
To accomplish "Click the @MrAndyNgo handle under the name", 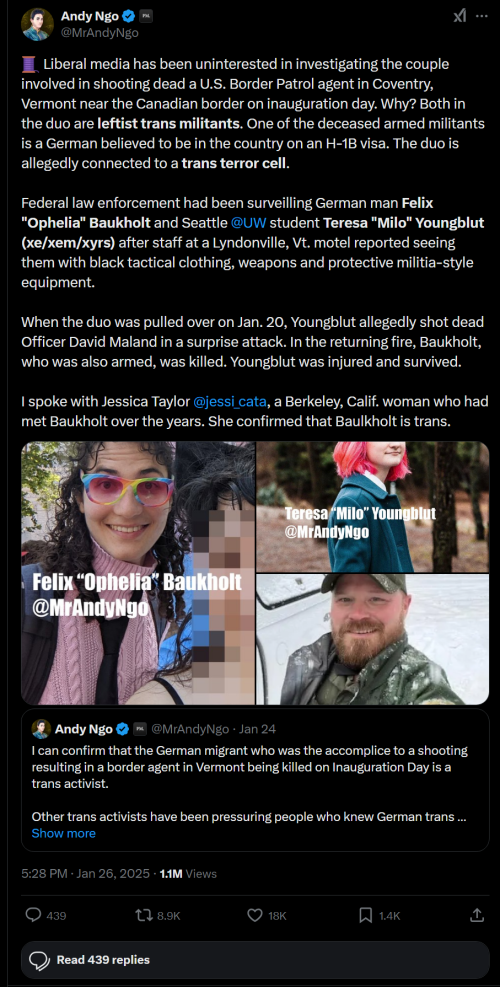I will [x=99, y=33].
